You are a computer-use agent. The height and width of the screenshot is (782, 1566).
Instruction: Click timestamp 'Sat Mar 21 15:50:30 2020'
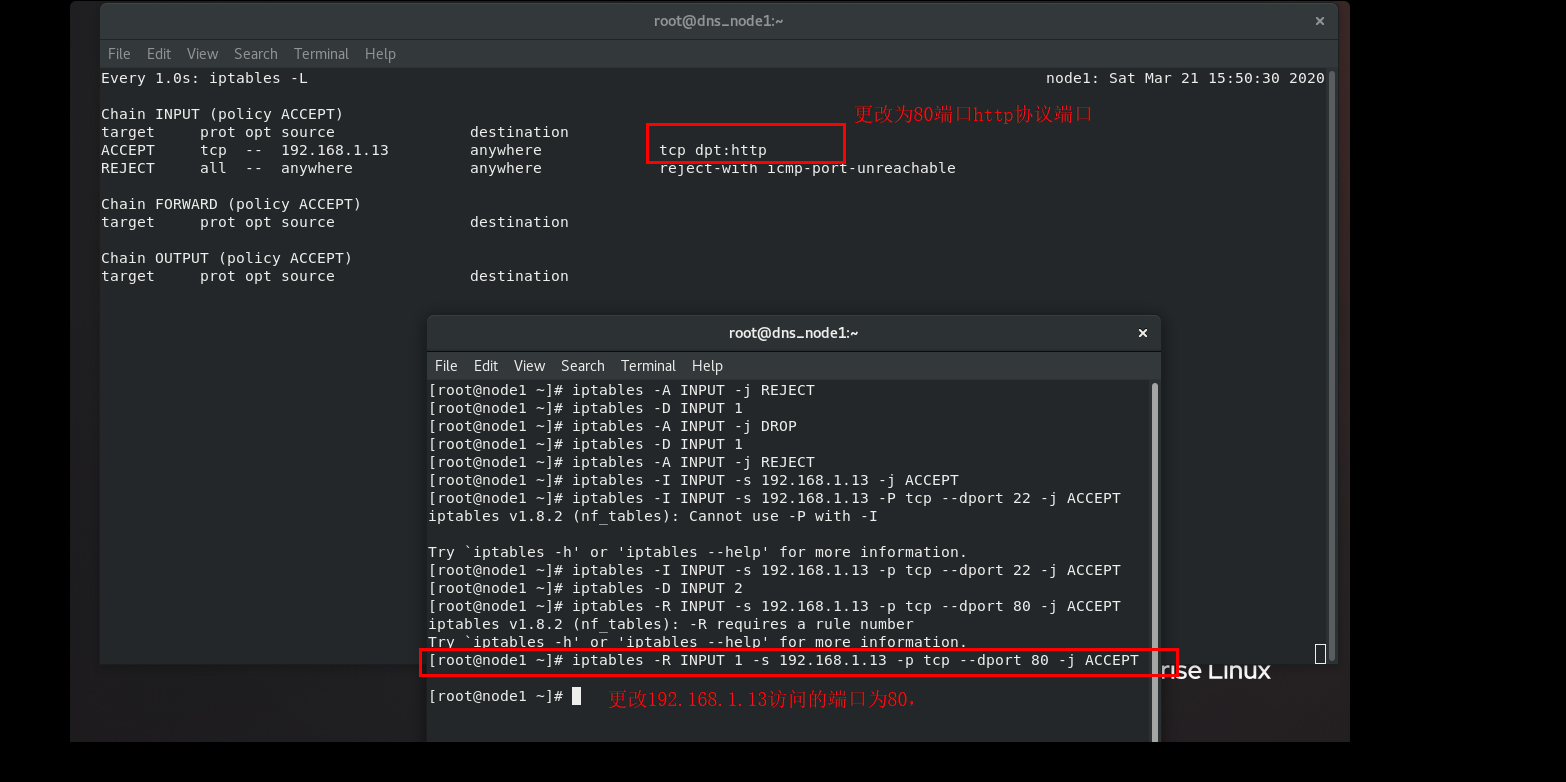(x=1216, y=78)
